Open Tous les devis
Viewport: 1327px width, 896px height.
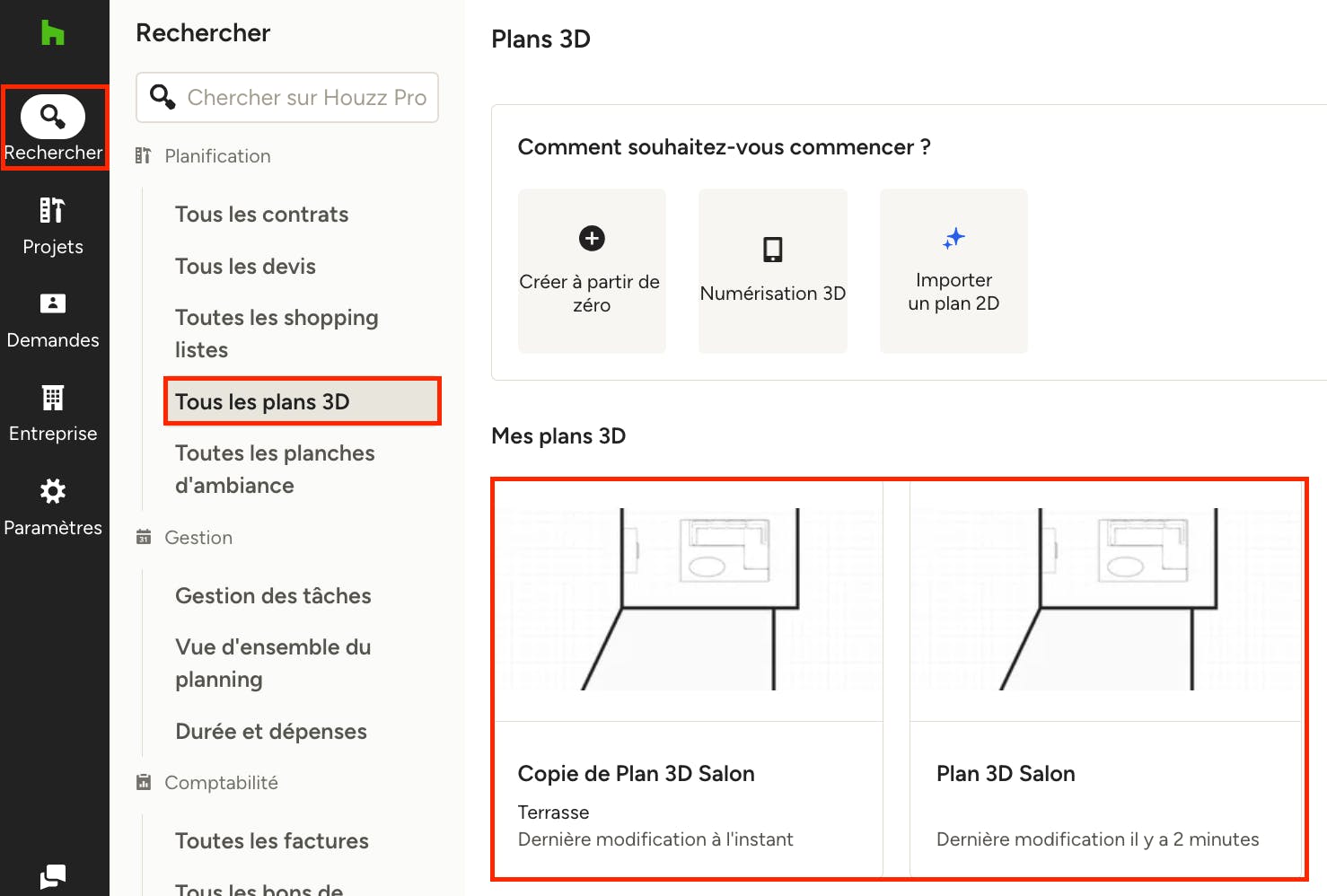246,267
